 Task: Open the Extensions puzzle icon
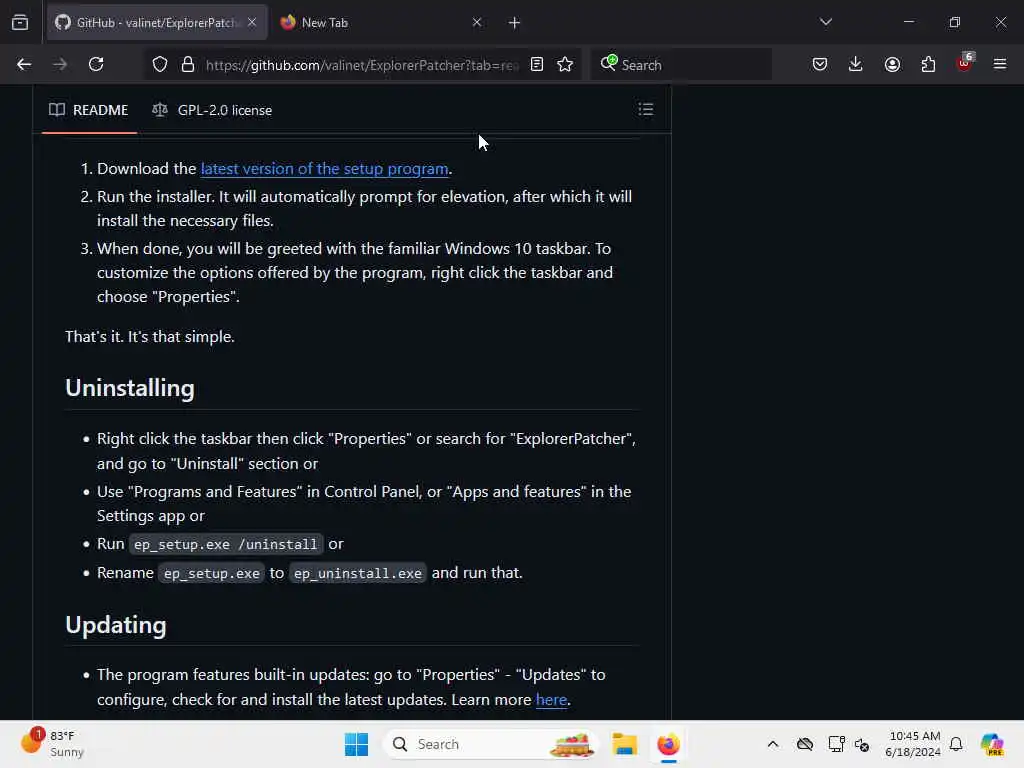coord(928,64)
